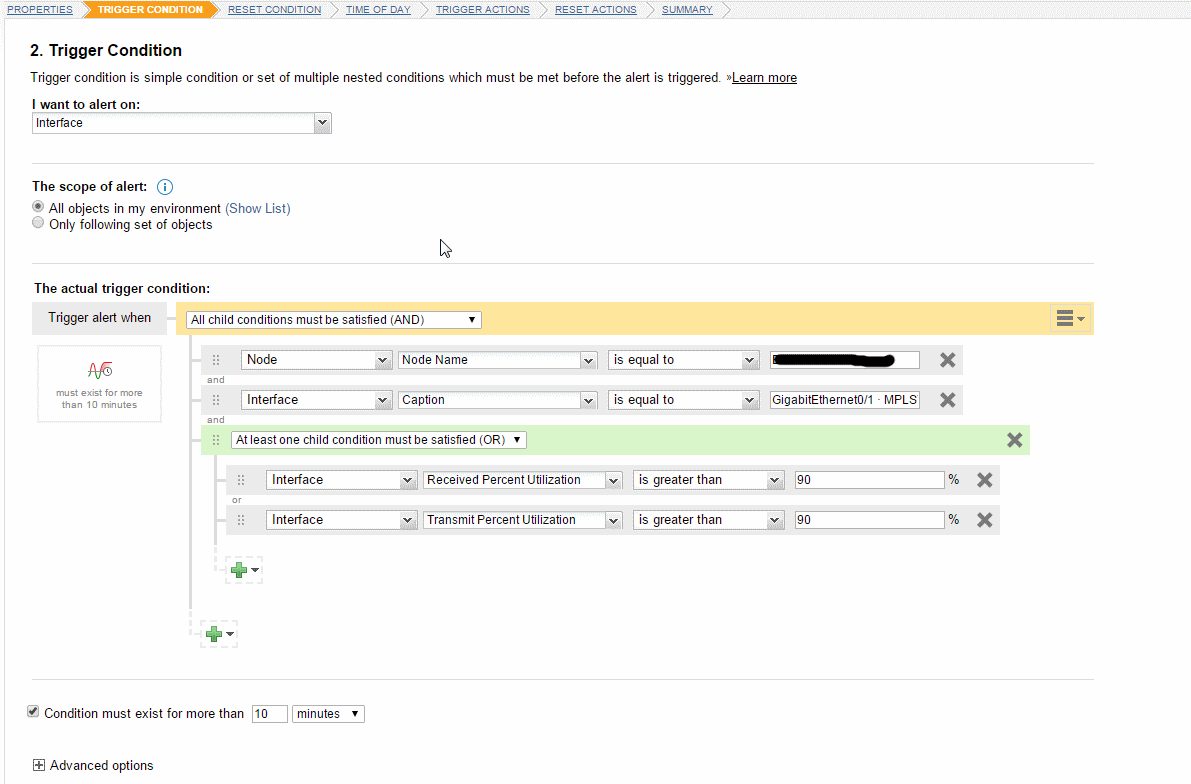The width and height of the screenshot is (1191, 784).
Task: Open I want to alert on dropdown
Action: (x=182, y=123)
